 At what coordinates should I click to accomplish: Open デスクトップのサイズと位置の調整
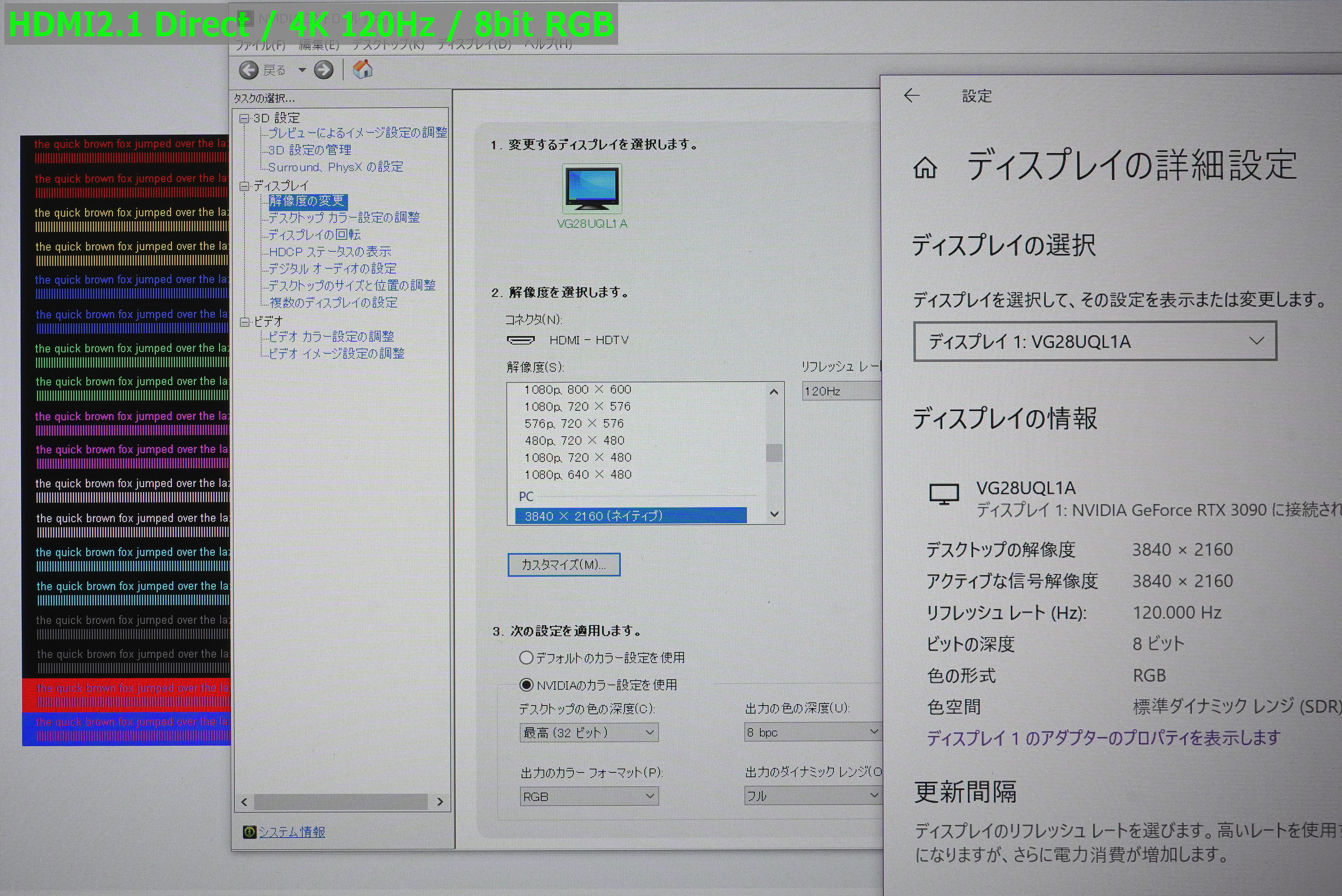tap(352, 285)
